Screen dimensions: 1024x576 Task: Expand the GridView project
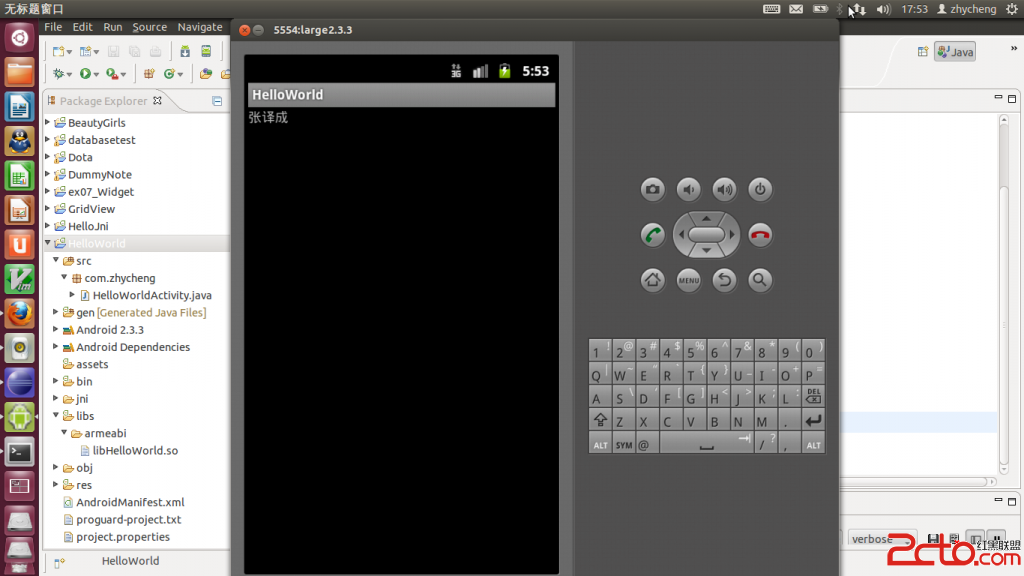point(48,208)
